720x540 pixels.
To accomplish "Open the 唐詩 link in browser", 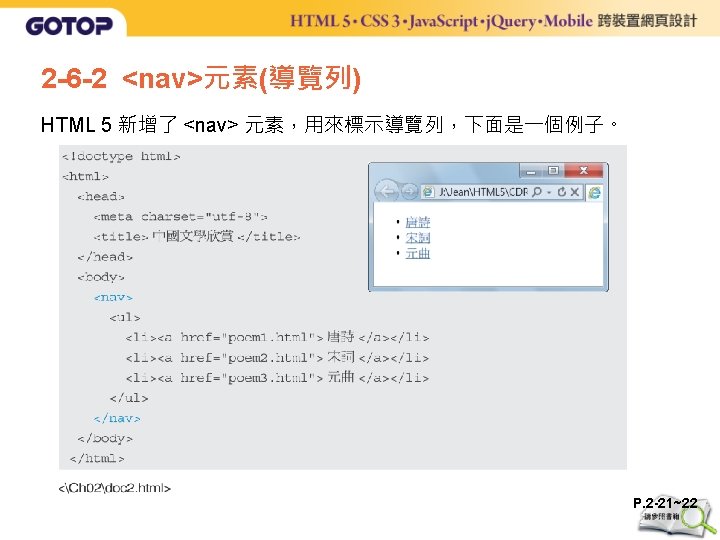I will [418, 222].
